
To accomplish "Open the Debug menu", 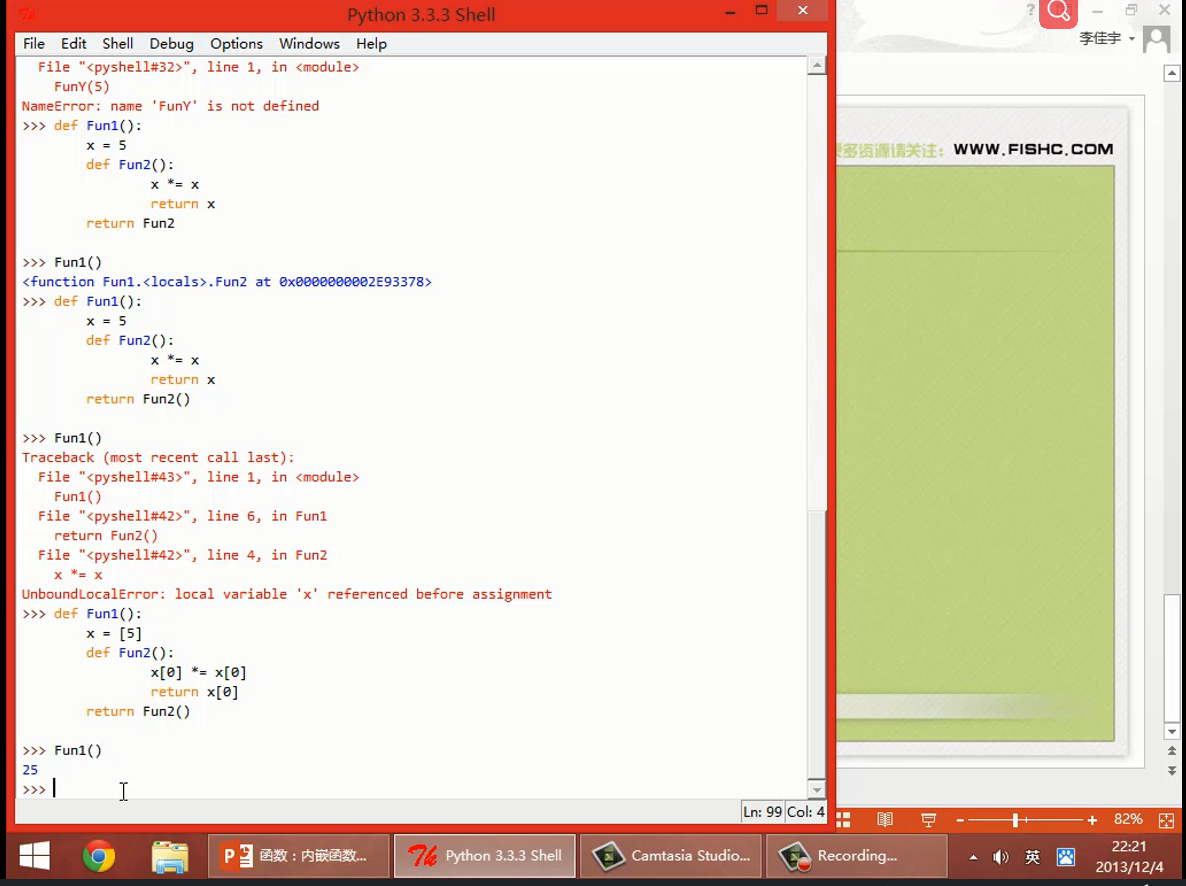I will click(x=171, y=44).
